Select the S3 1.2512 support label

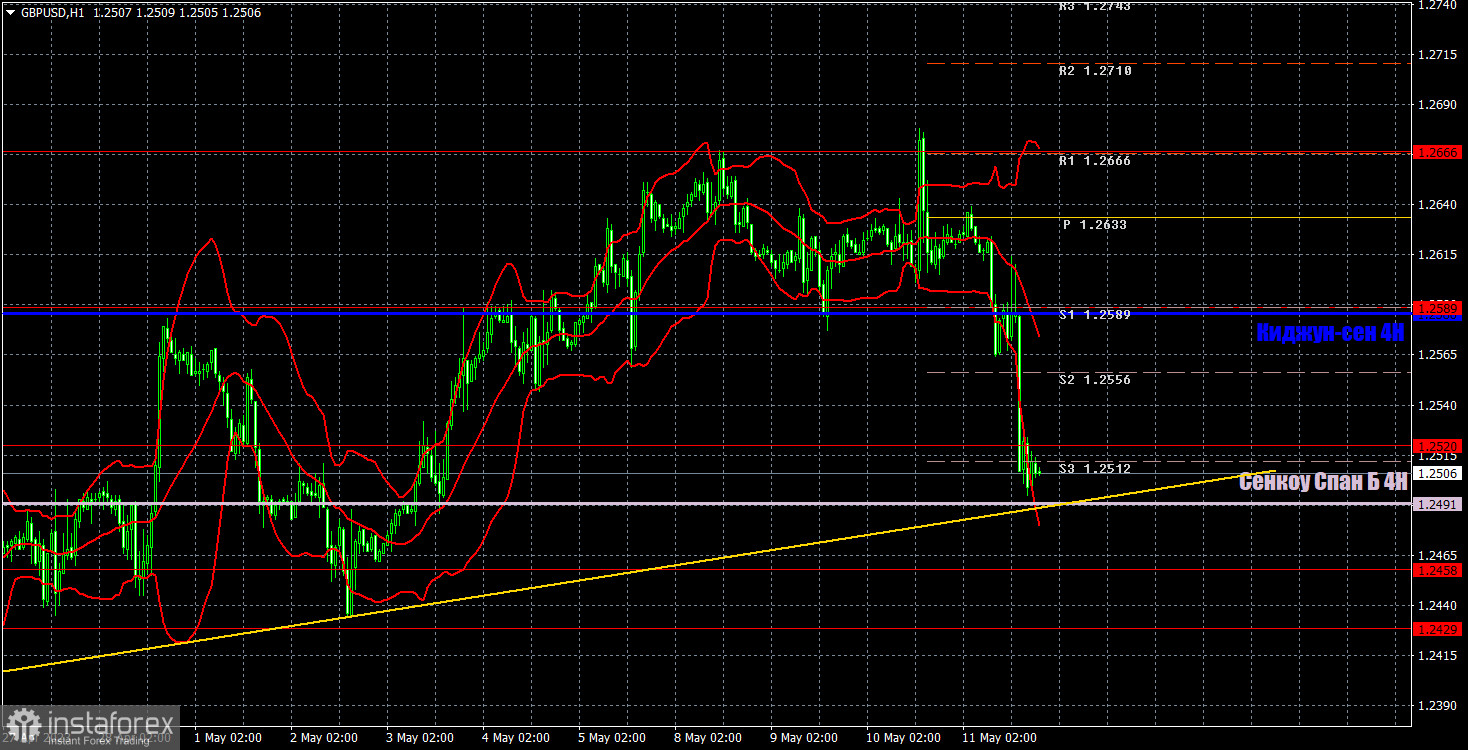1096,468
